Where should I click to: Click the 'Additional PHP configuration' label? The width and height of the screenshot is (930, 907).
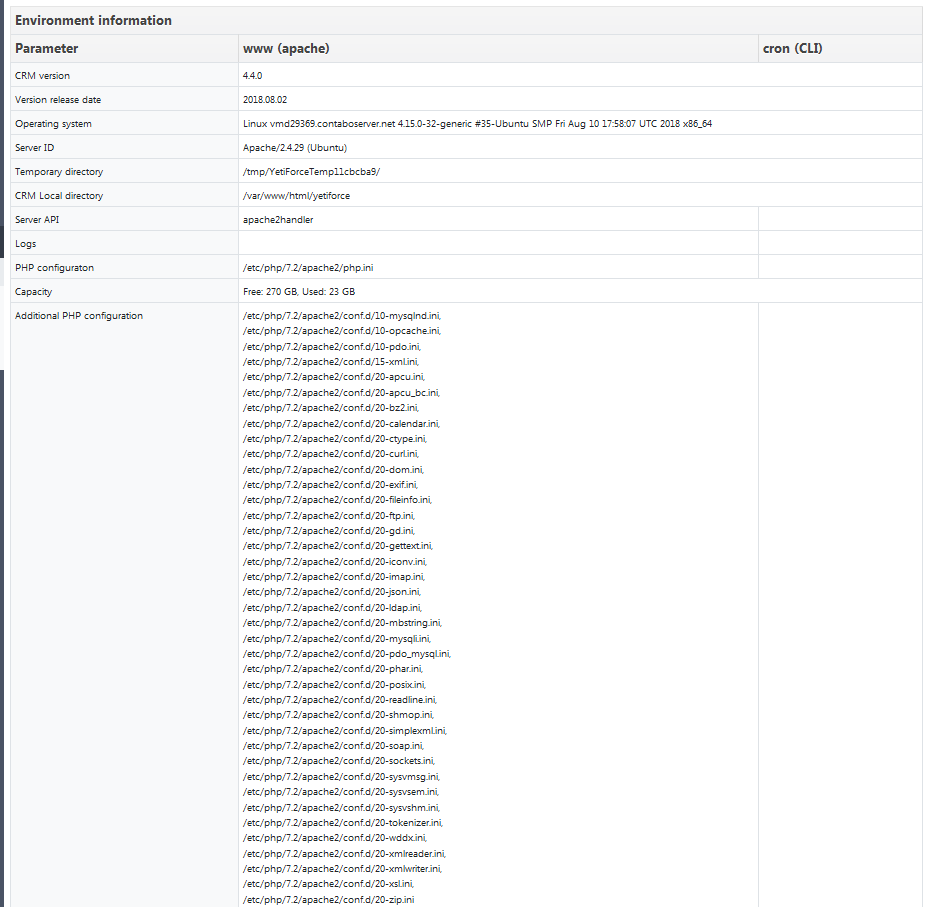(x=79, y=316)
